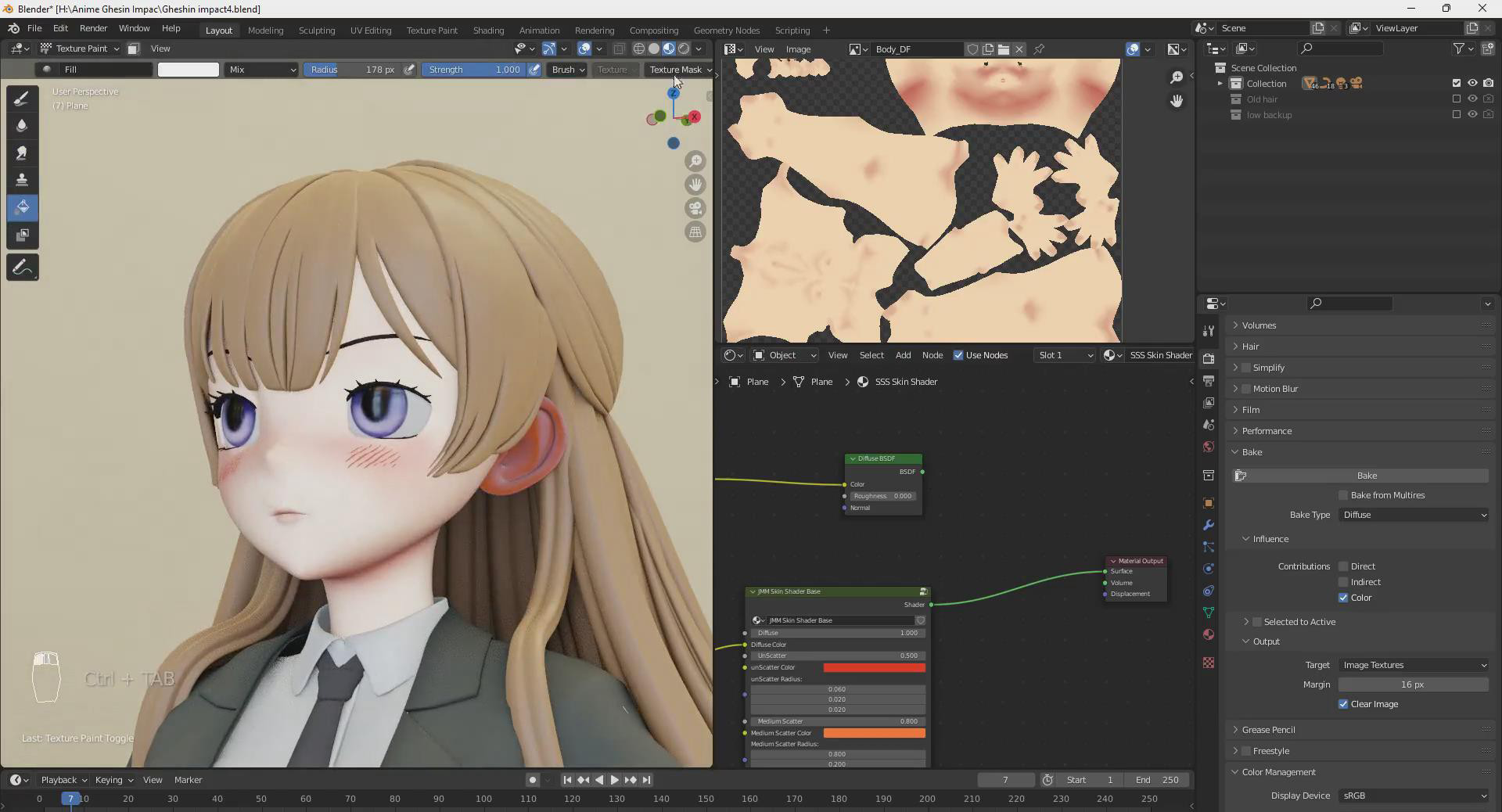This screenshot has width=1502, height=812.
Task: Enable Indirect contribution checkbox
Action: [x=1343, y=582]
